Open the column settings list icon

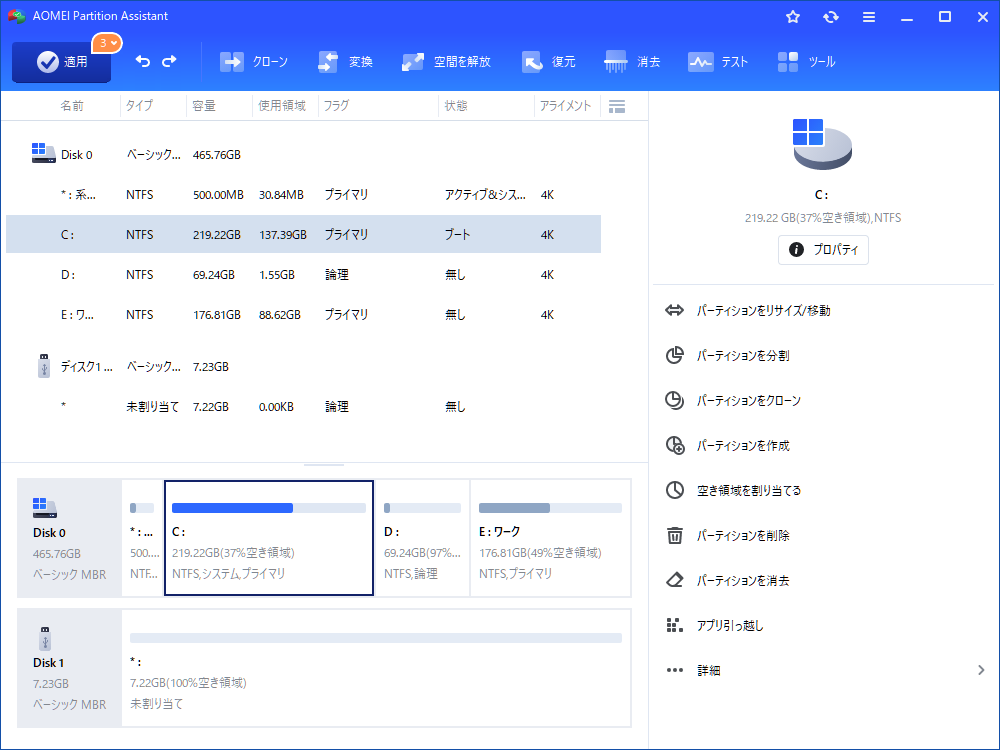coord(617,106)
